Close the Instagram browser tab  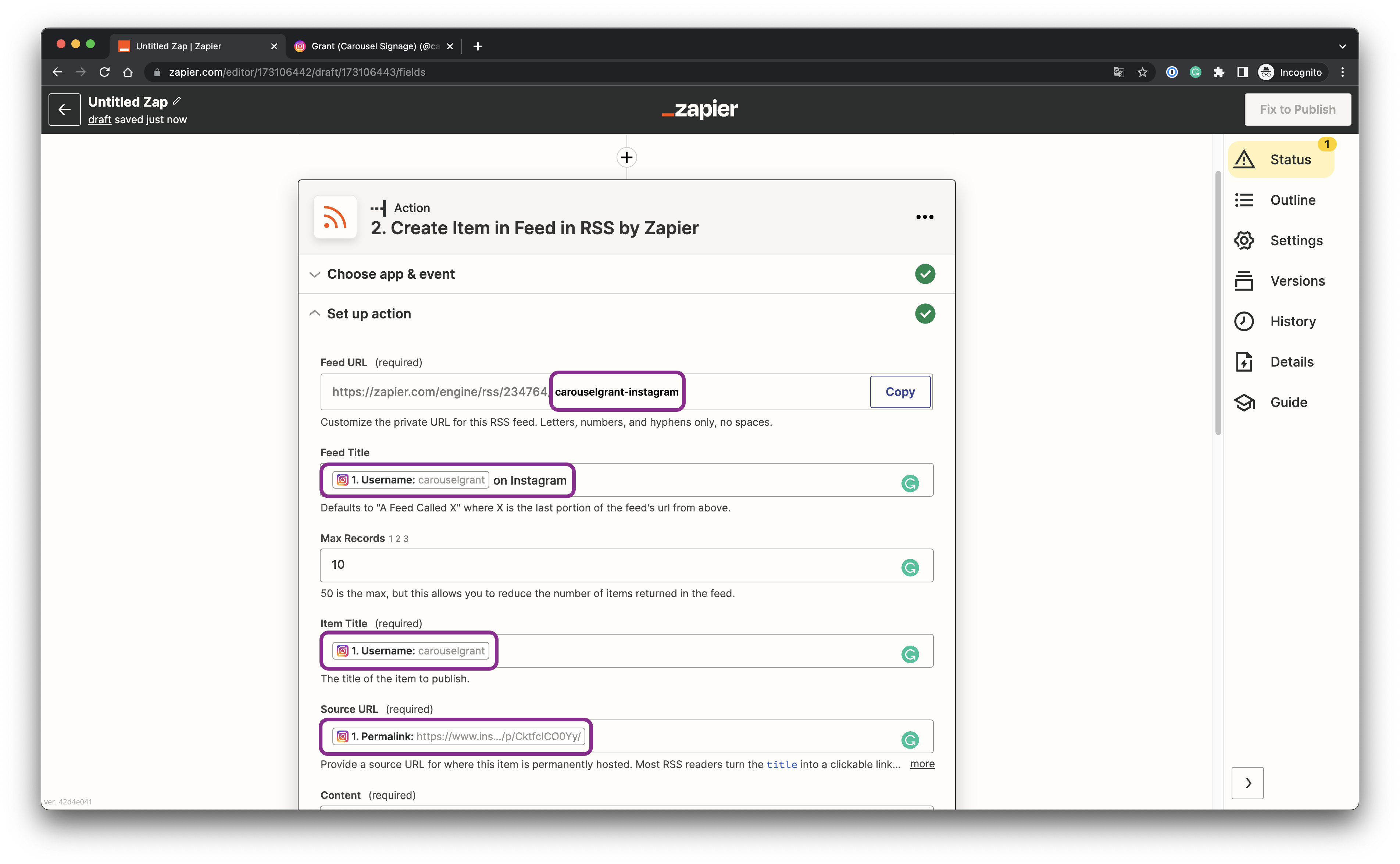tap(450, 46)
